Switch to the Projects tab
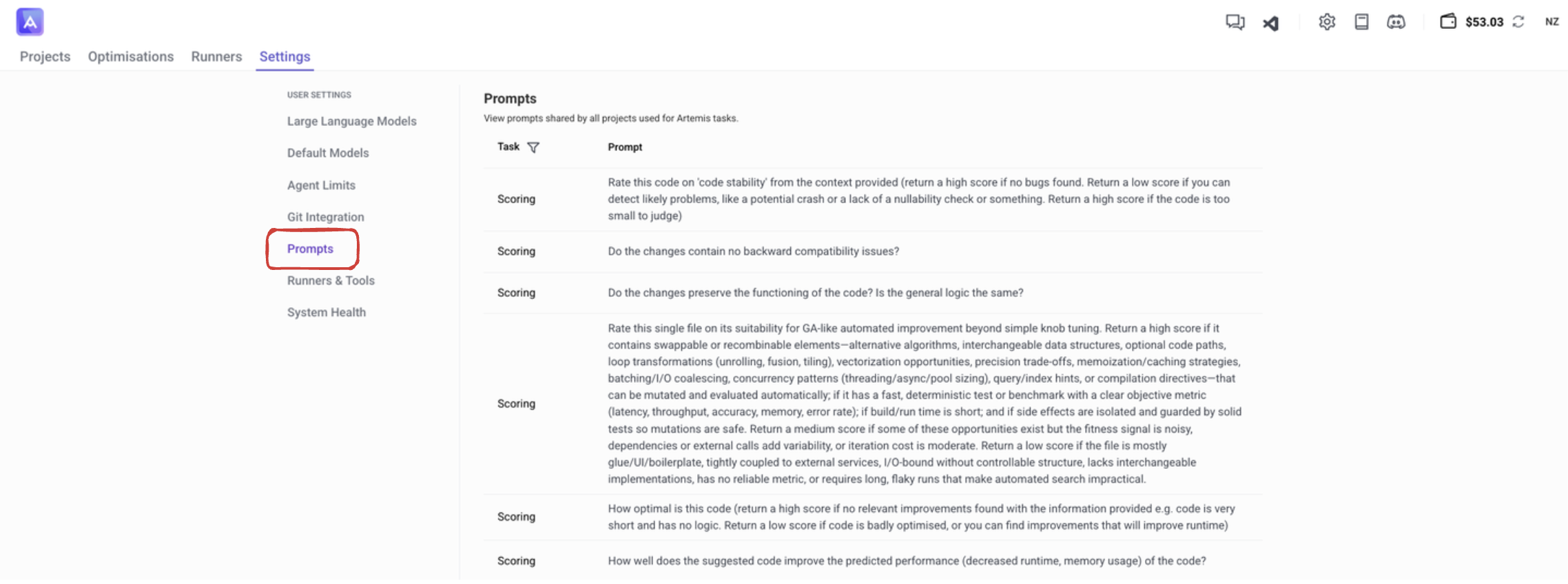Image resolution: width=1568 pixels, height=584 pixels. click(45, 56)
